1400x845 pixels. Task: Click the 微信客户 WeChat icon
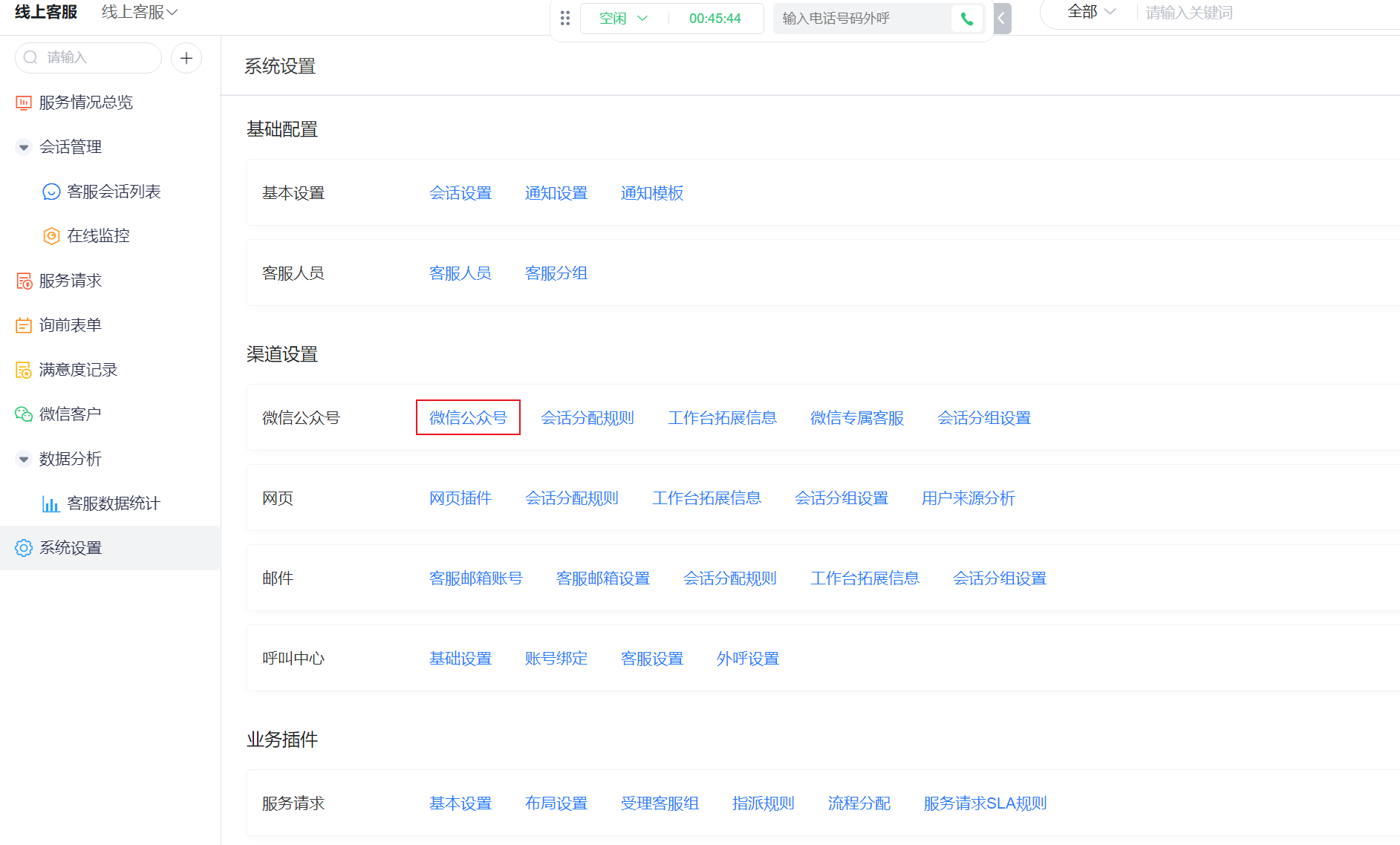[x=24, y=414]
